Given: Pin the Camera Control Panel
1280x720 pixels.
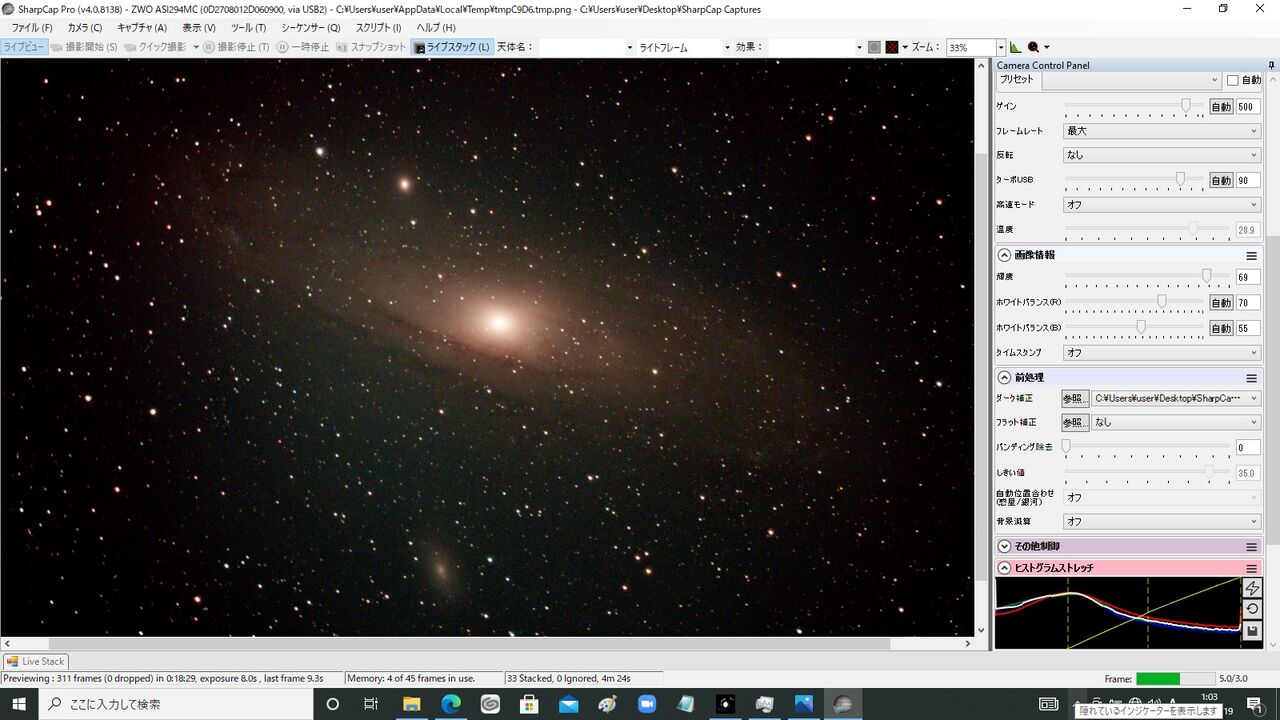Looking at the screenshot, I should pos(1272,65).
